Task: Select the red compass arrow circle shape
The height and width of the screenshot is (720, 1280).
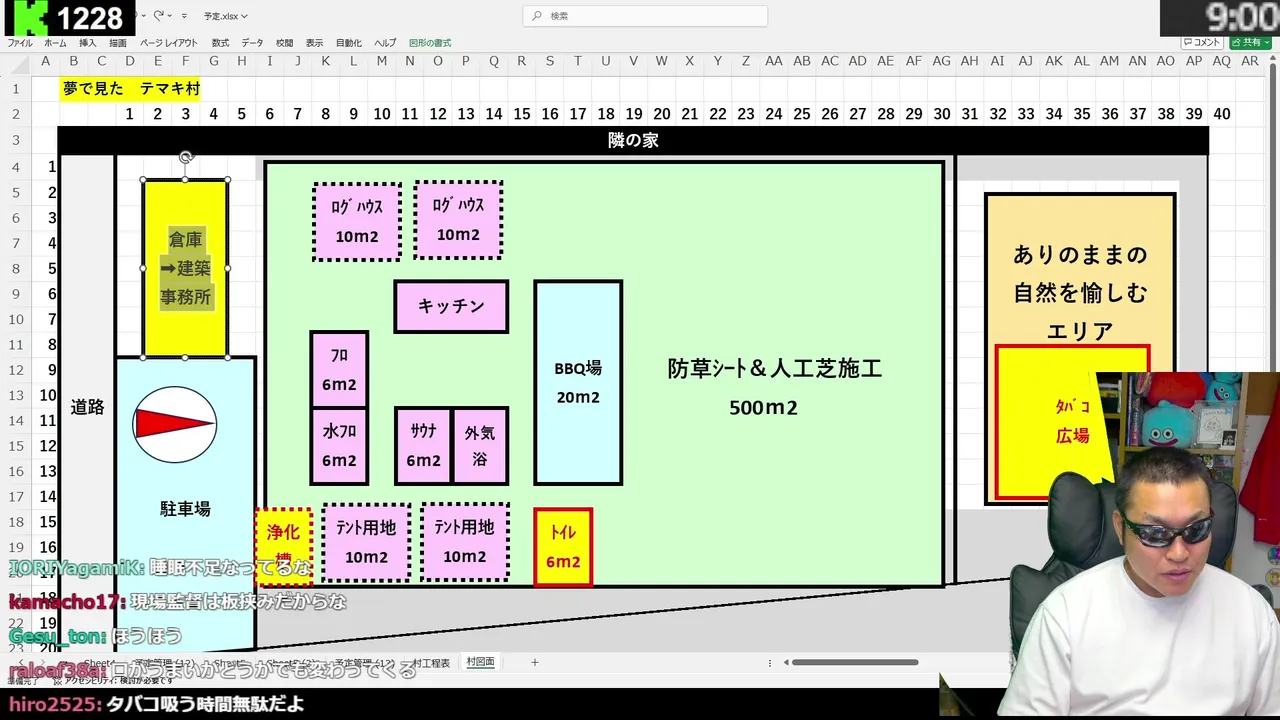Action: 175,425
